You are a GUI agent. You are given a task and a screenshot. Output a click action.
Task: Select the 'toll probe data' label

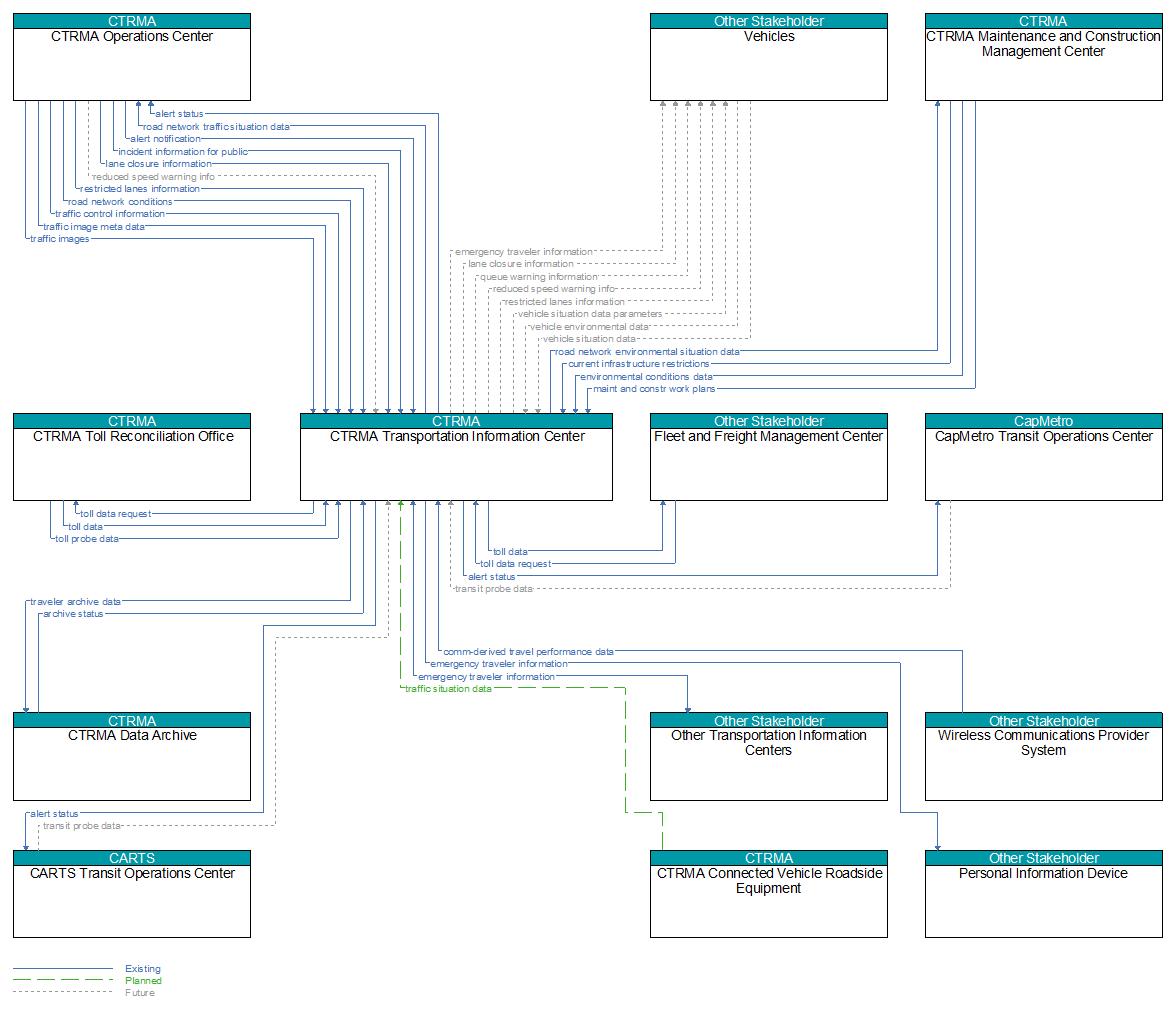pos(87,539)
